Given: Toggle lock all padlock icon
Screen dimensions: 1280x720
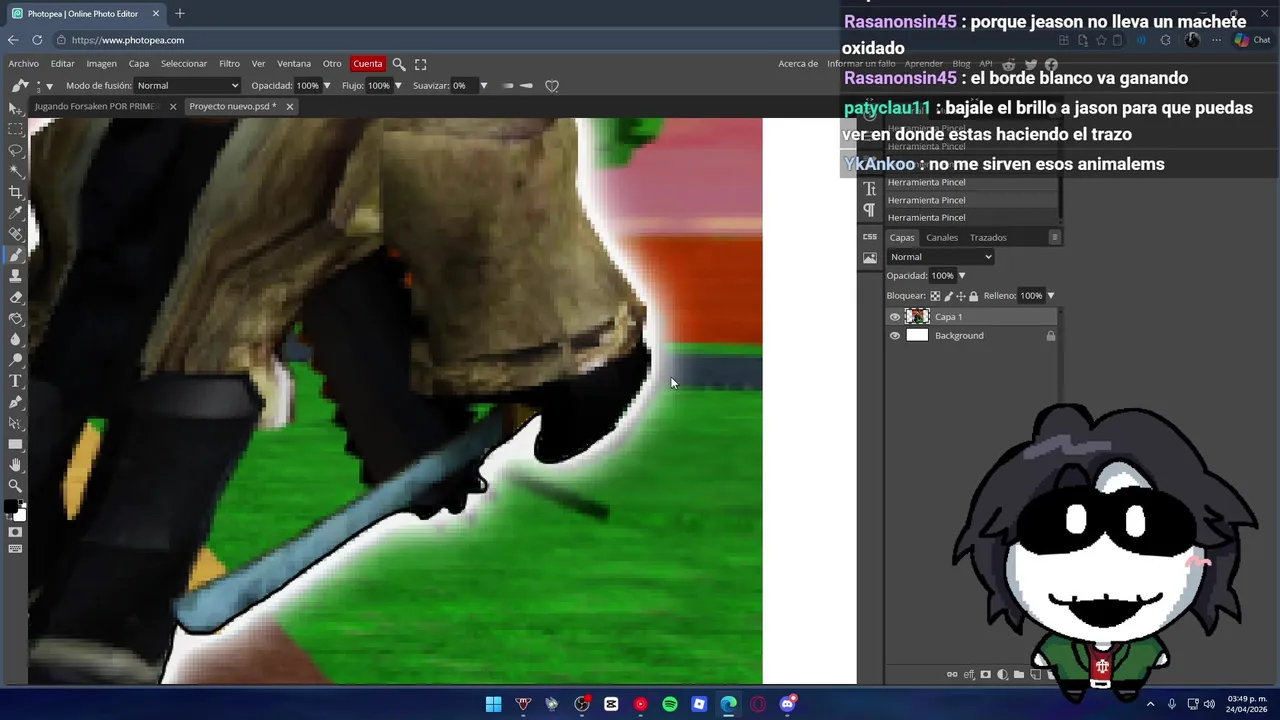Looking at the screenshot, I should pos(973,296).
